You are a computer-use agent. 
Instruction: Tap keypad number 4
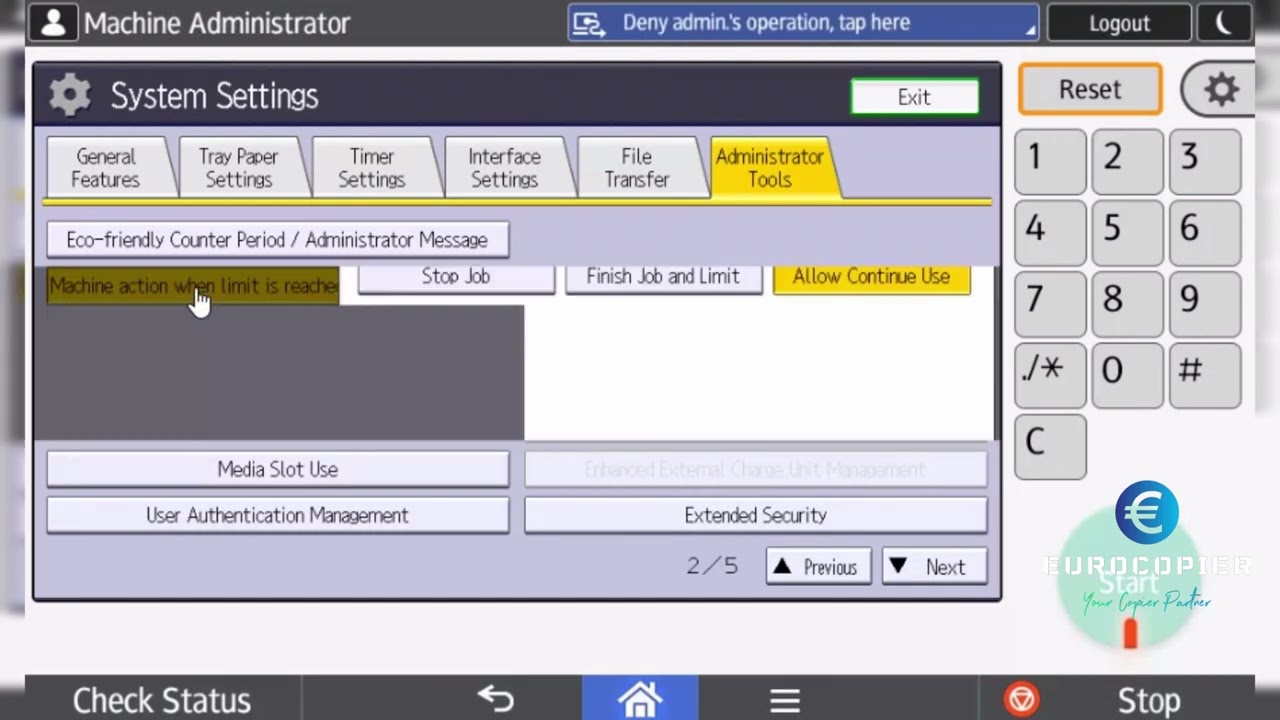[1050, 231]
